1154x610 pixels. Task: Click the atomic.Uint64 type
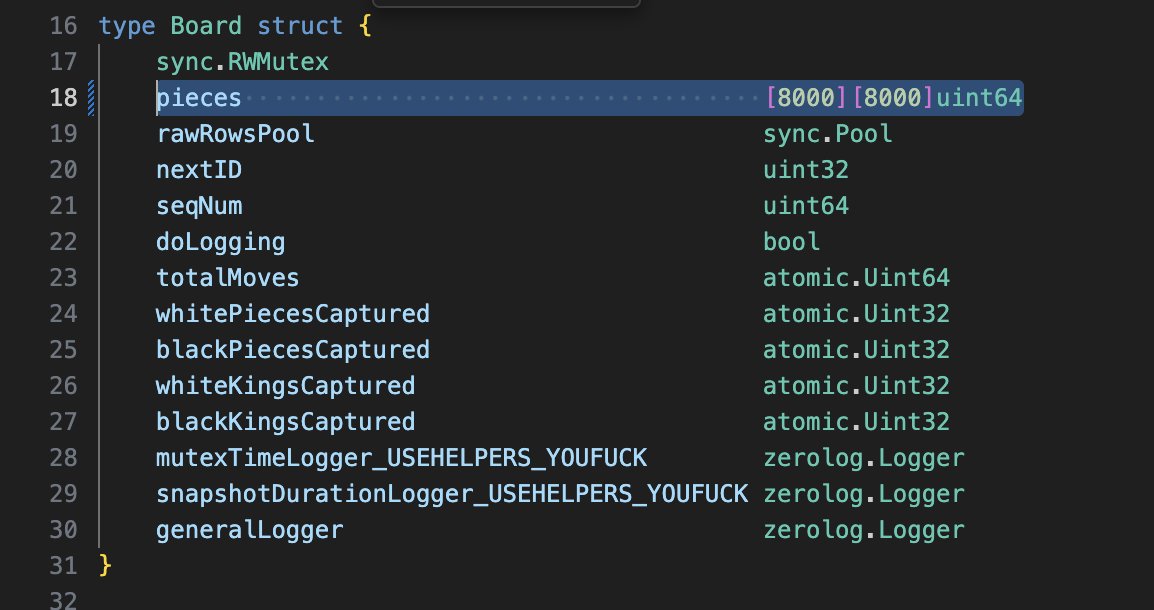[857, 278]
